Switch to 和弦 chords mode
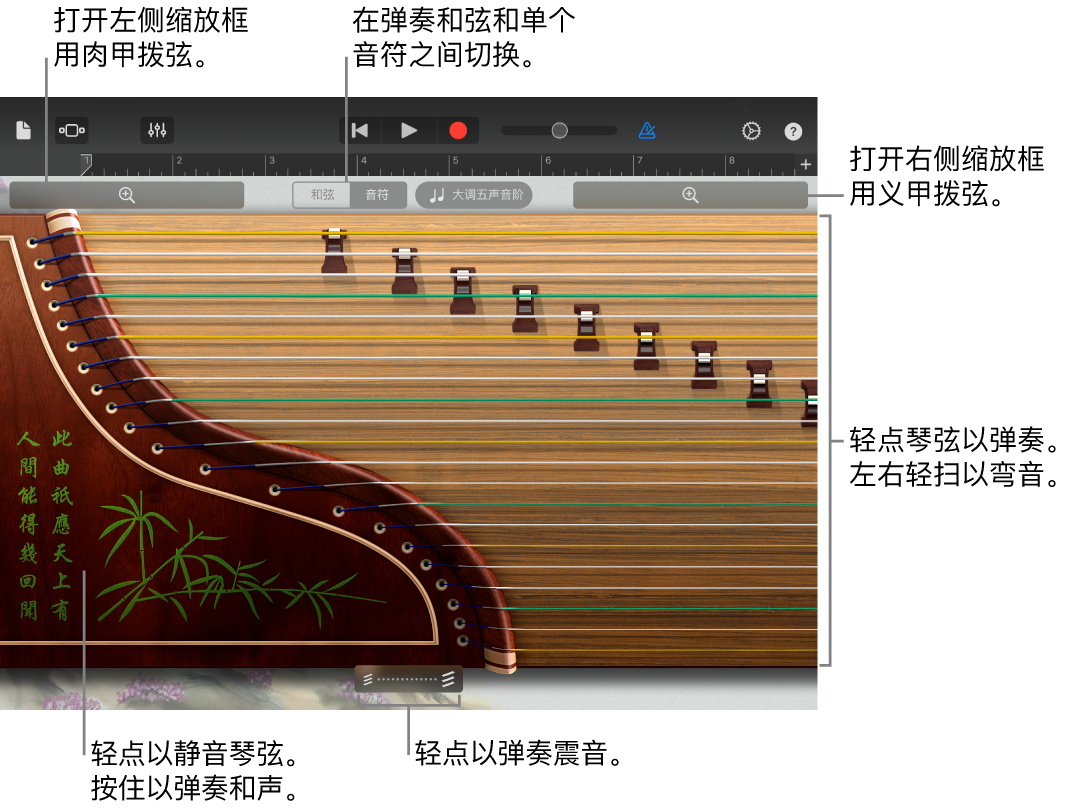This screenshot has width=1077, height=809. [321, 195]
